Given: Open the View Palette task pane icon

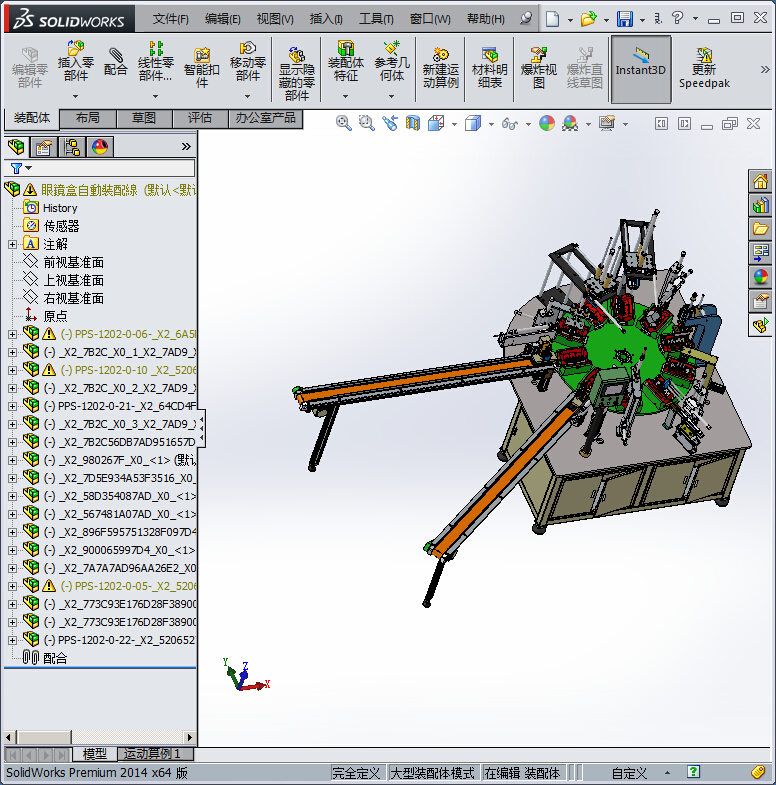Looking at the screenshot, I should click(760, 253).
